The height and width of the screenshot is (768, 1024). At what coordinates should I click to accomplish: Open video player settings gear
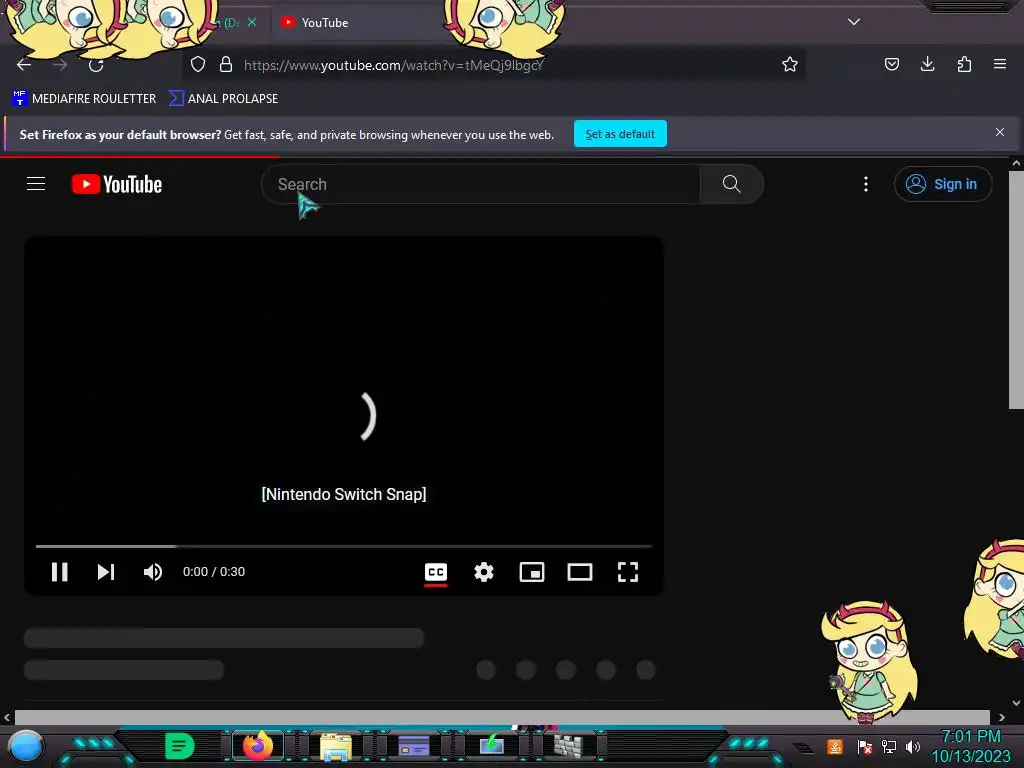[x=484, y=572]
